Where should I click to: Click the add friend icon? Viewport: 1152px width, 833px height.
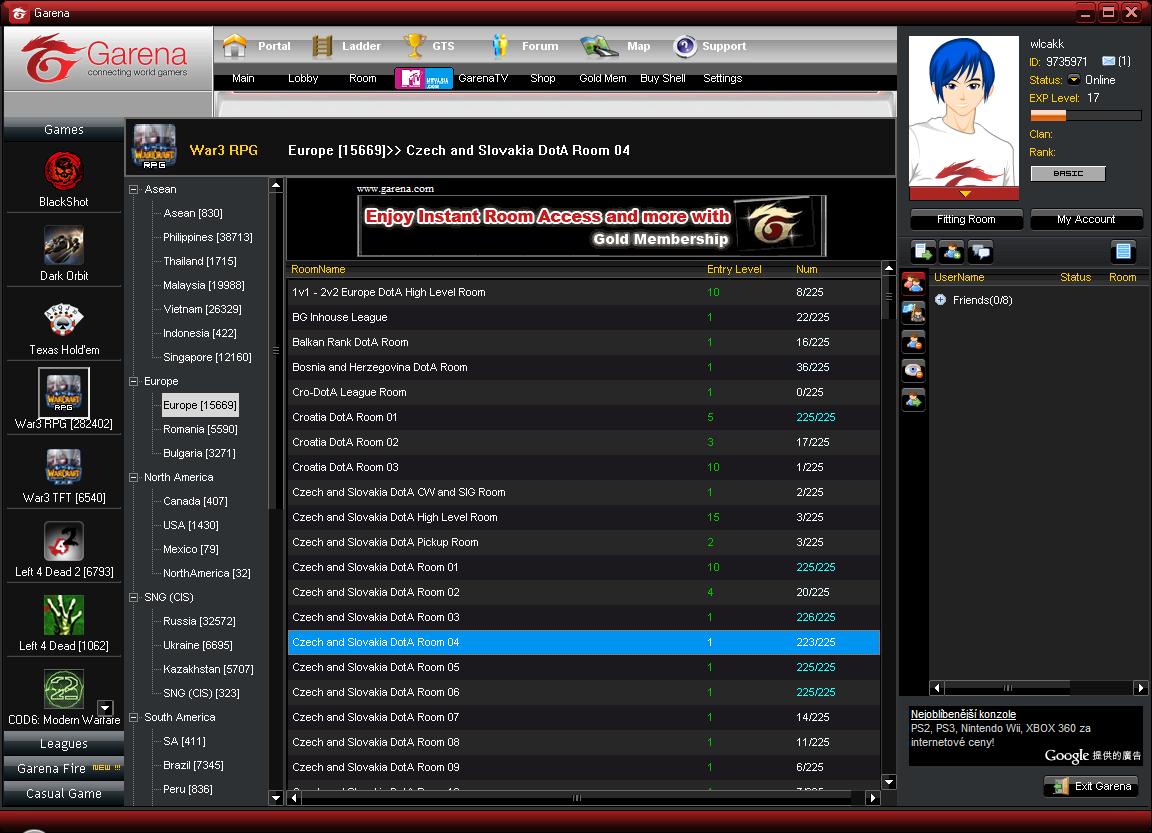click(951, 252)
